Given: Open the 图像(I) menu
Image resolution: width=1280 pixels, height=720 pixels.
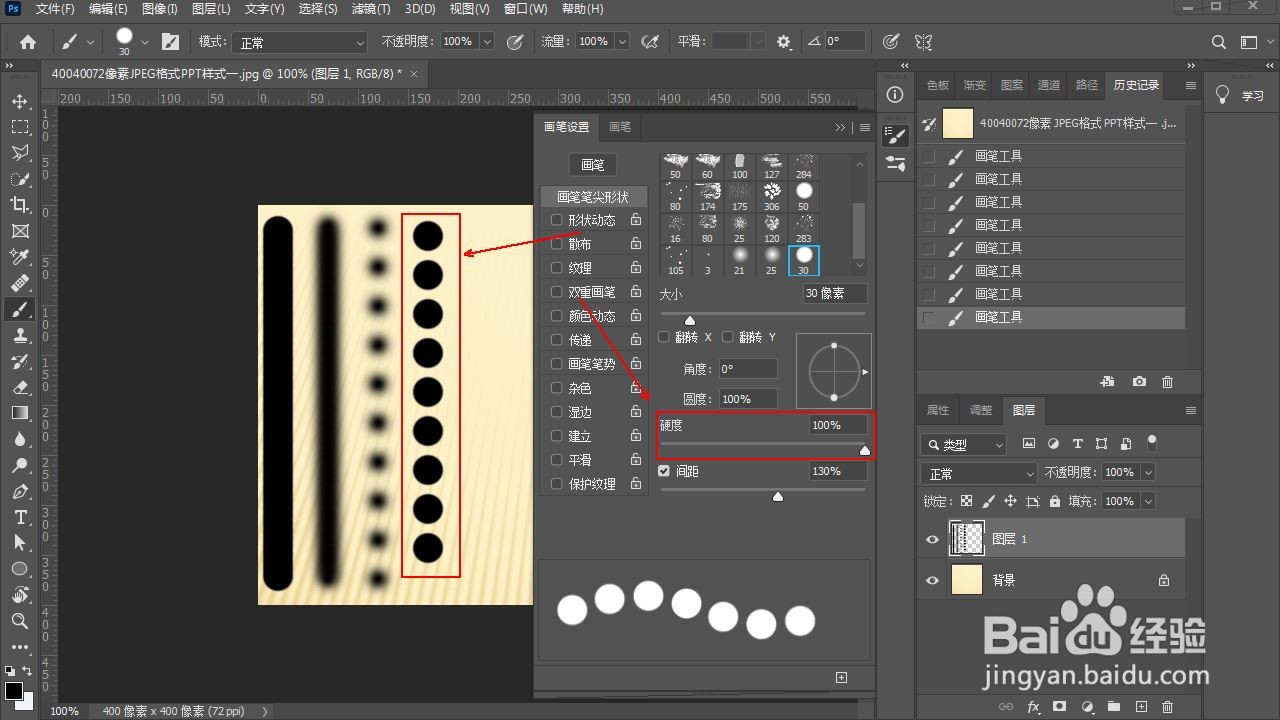Looking at the screenshot, I should pos(159,9).
